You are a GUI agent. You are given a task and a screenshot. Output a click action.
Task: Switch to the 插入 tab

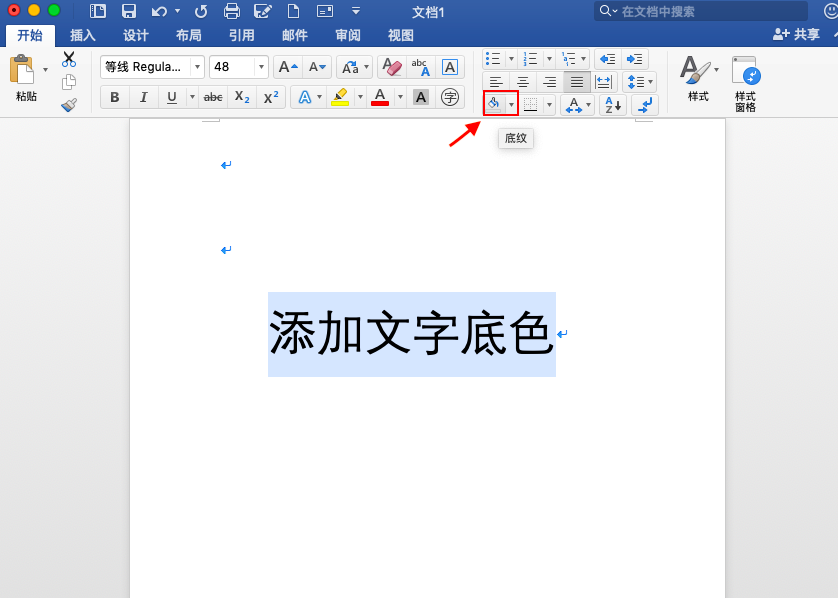[83, 35]
